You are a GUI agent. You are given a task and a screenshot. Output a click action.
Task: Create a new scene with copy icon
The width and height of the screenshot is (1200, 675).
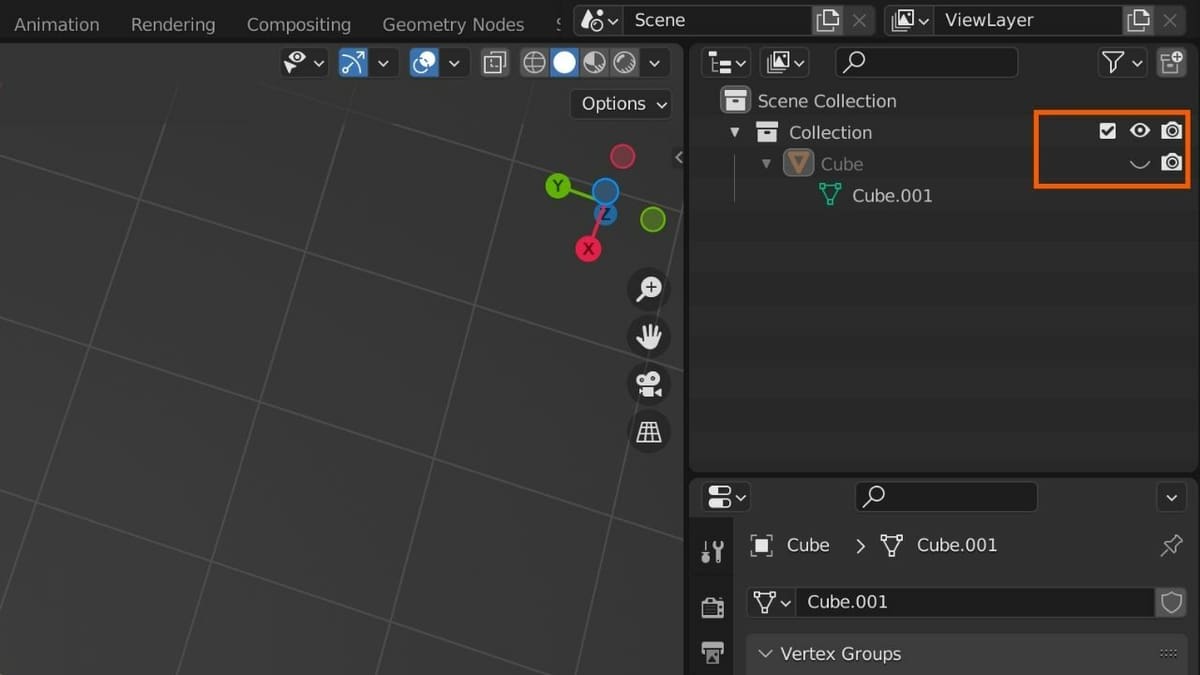coord(827,20)
